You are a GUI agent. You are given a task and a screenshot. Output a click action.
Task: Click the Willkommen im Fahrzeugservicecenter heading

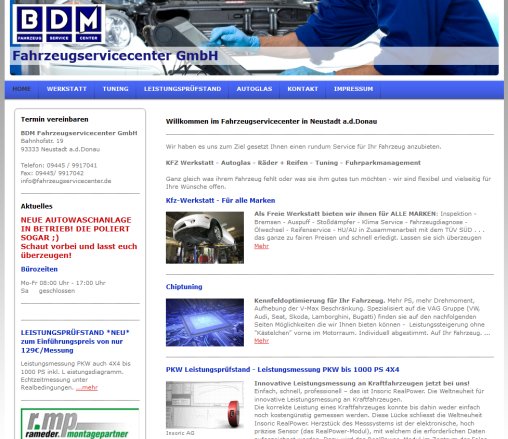pos(271,121)
